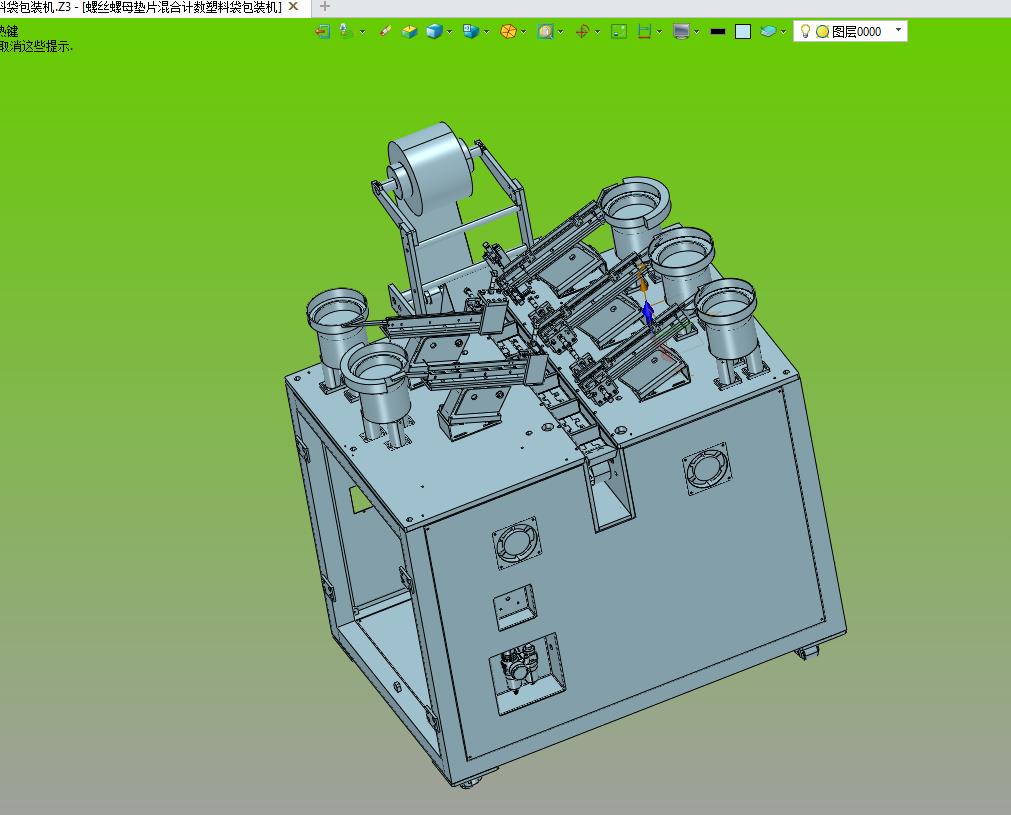Open the dimension measure dropdown arrow
Viewport: 1011px width, 815px height.
(659, 32)
